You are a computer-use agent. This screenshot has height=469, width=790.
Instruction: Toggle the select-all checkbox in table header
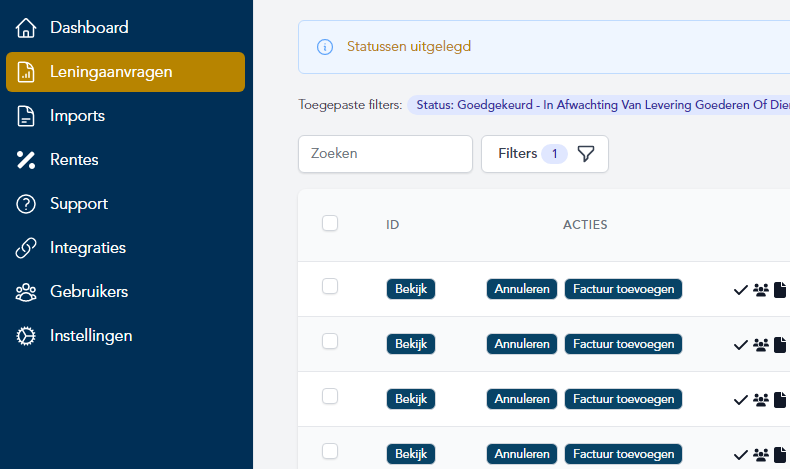click(330, 224)
